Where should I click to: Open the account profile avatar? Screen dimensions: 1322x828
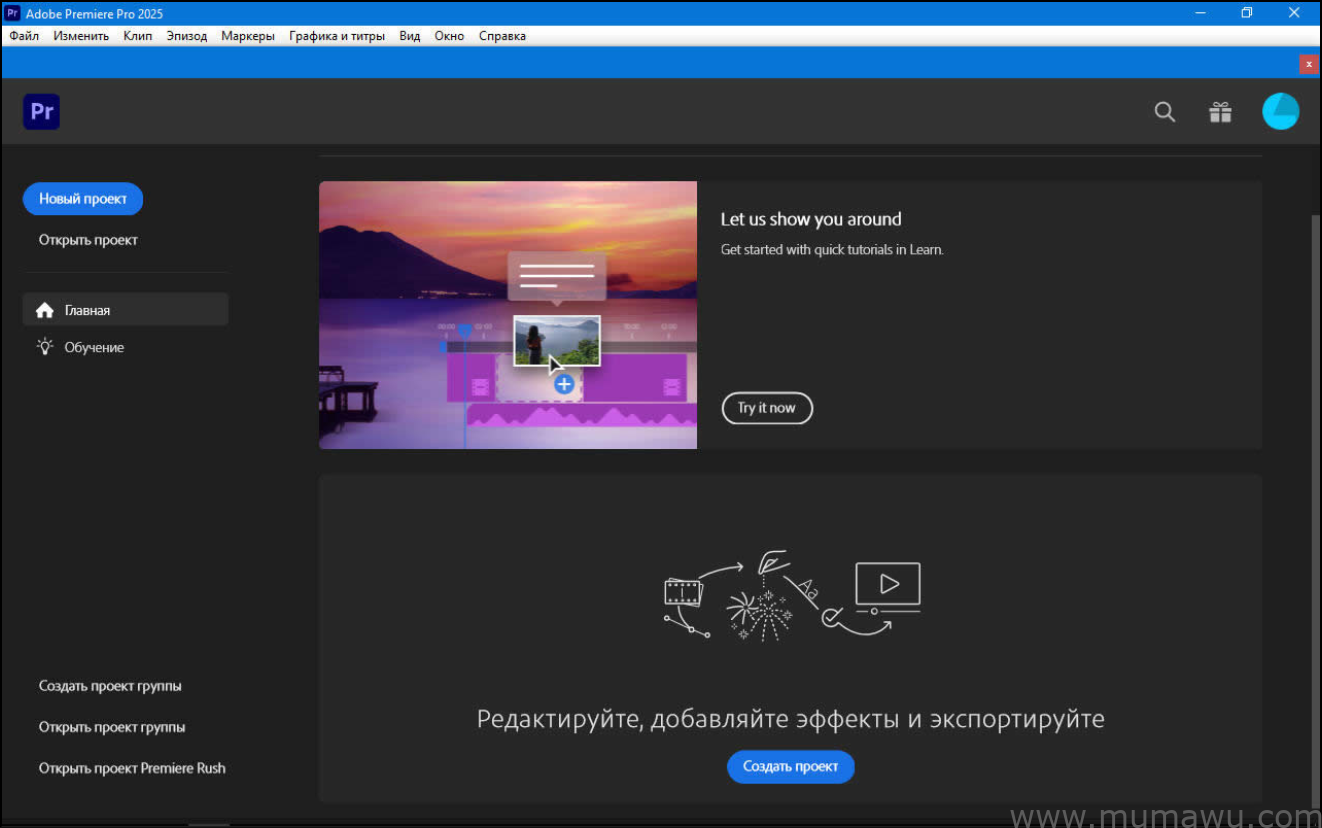coord(1280,111)
